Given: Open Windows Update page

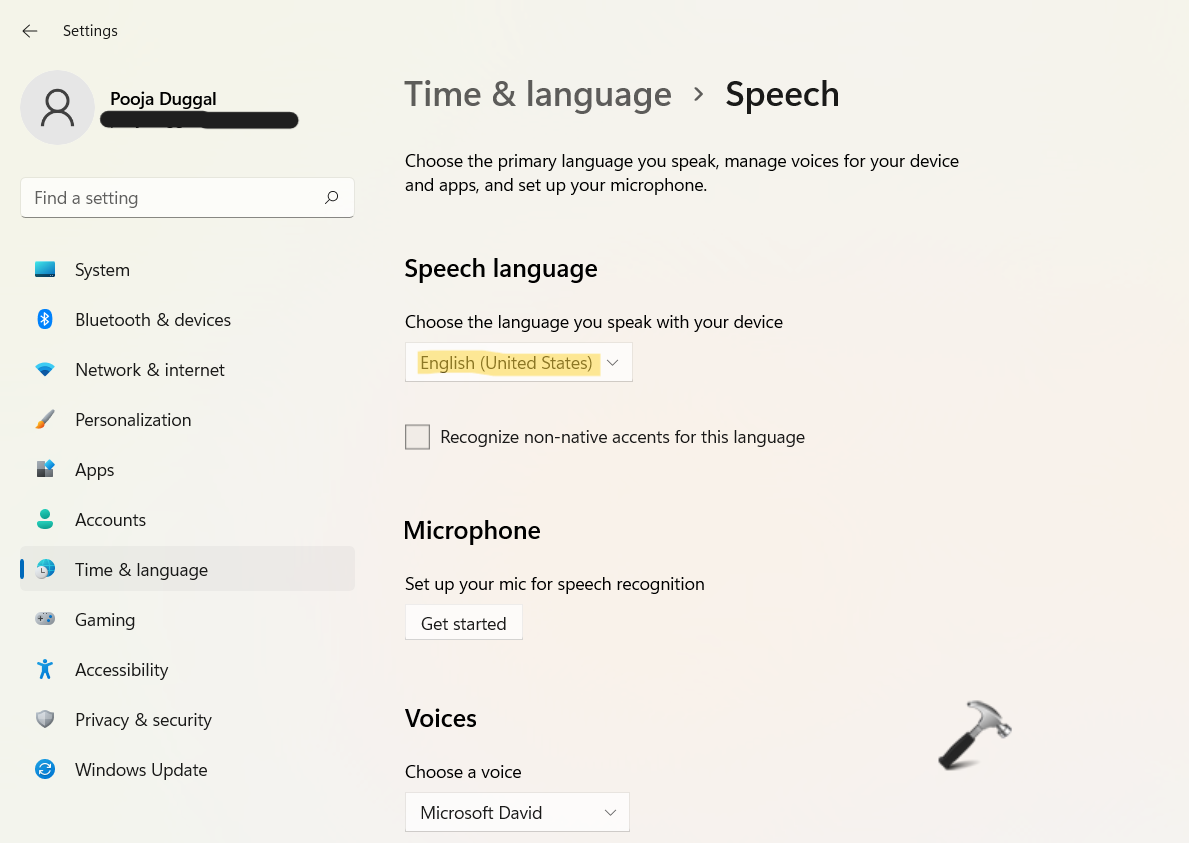Looking at the screenshot, I should coord(187,770).
